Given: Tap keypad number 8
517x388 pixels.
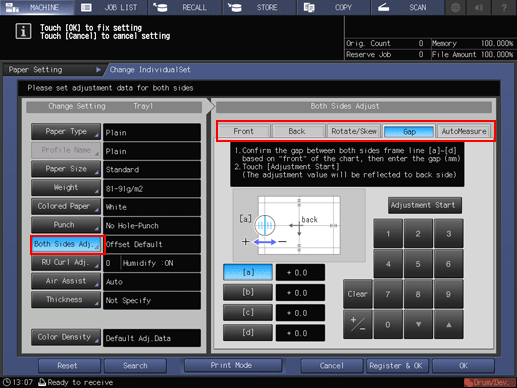Looking at the screenshot, I should (x=418, y=294).
